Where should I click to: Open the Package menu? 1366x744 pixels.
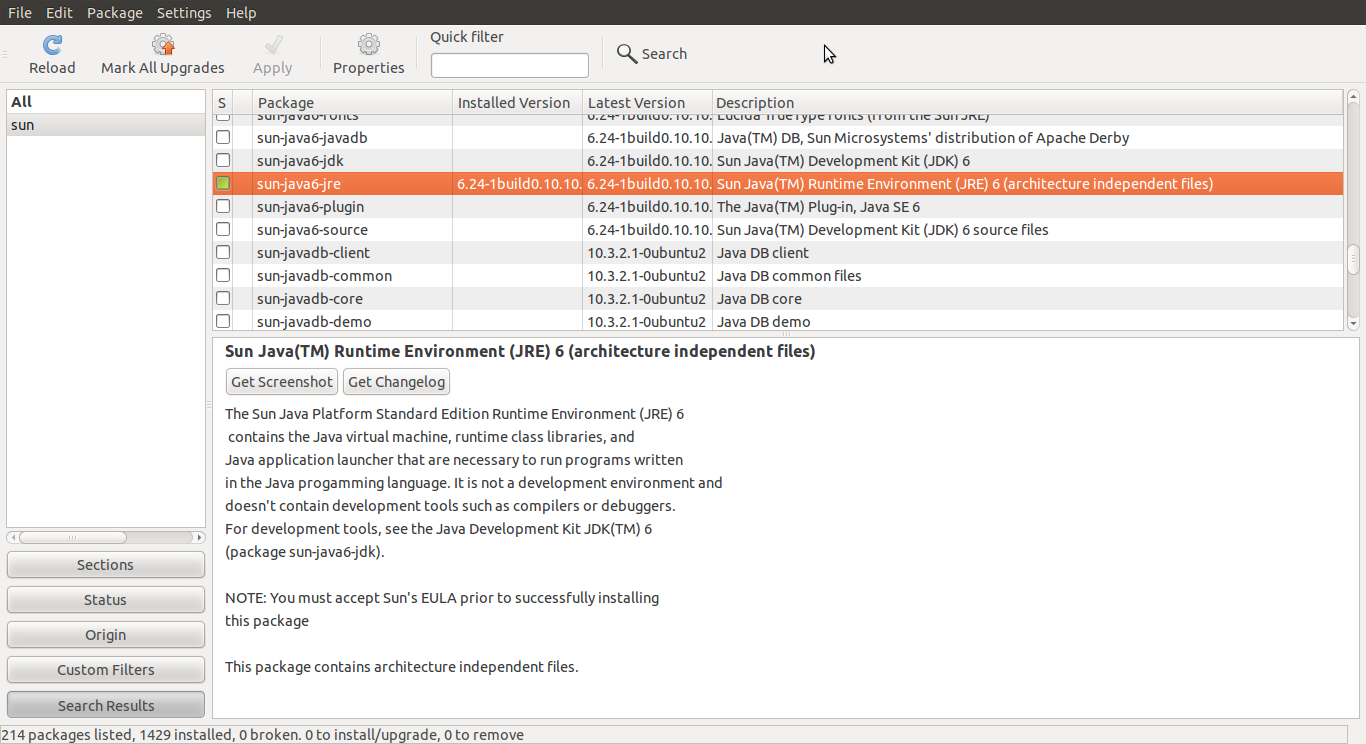pos(115,13)
